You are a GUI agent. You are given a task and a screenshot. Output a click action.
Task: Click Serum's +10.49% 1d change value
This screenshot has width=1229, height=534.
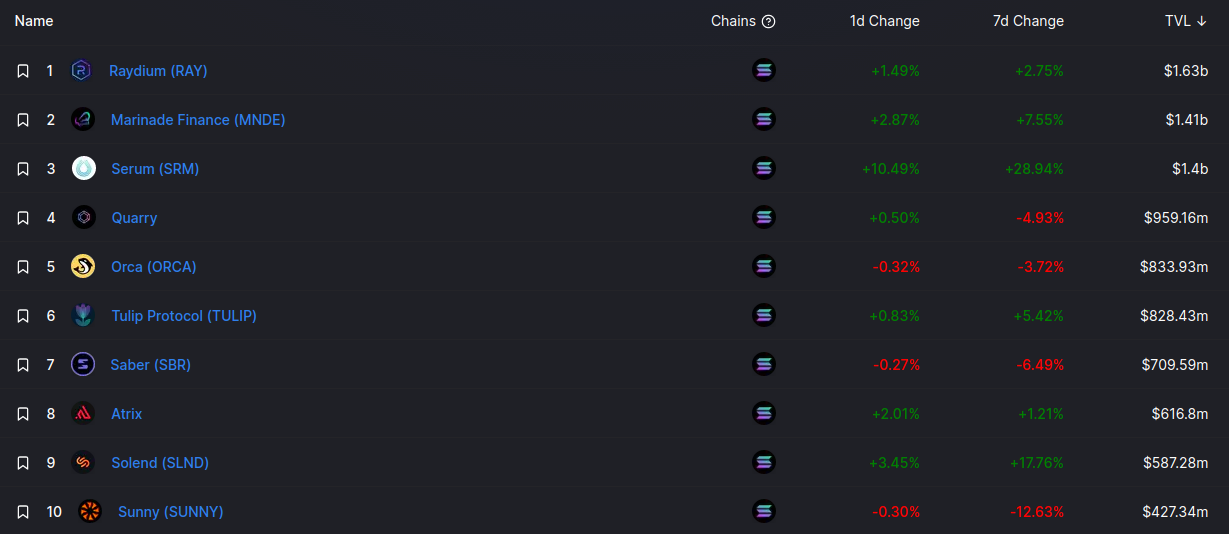click(891, 169)
